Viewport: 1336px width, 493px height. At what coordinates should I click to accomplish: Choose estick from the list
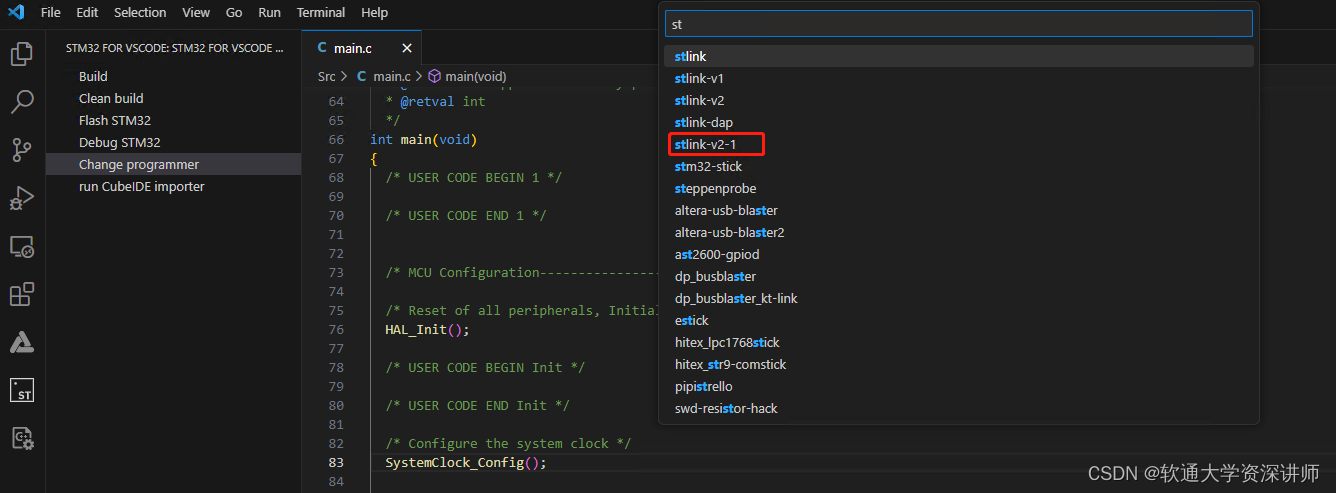(x=959, y=320)
